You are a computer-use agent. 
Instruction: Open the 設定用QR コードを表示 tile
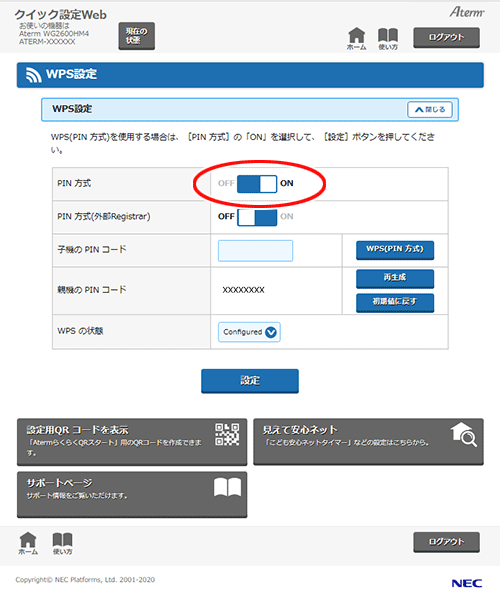tap(132, 442)
